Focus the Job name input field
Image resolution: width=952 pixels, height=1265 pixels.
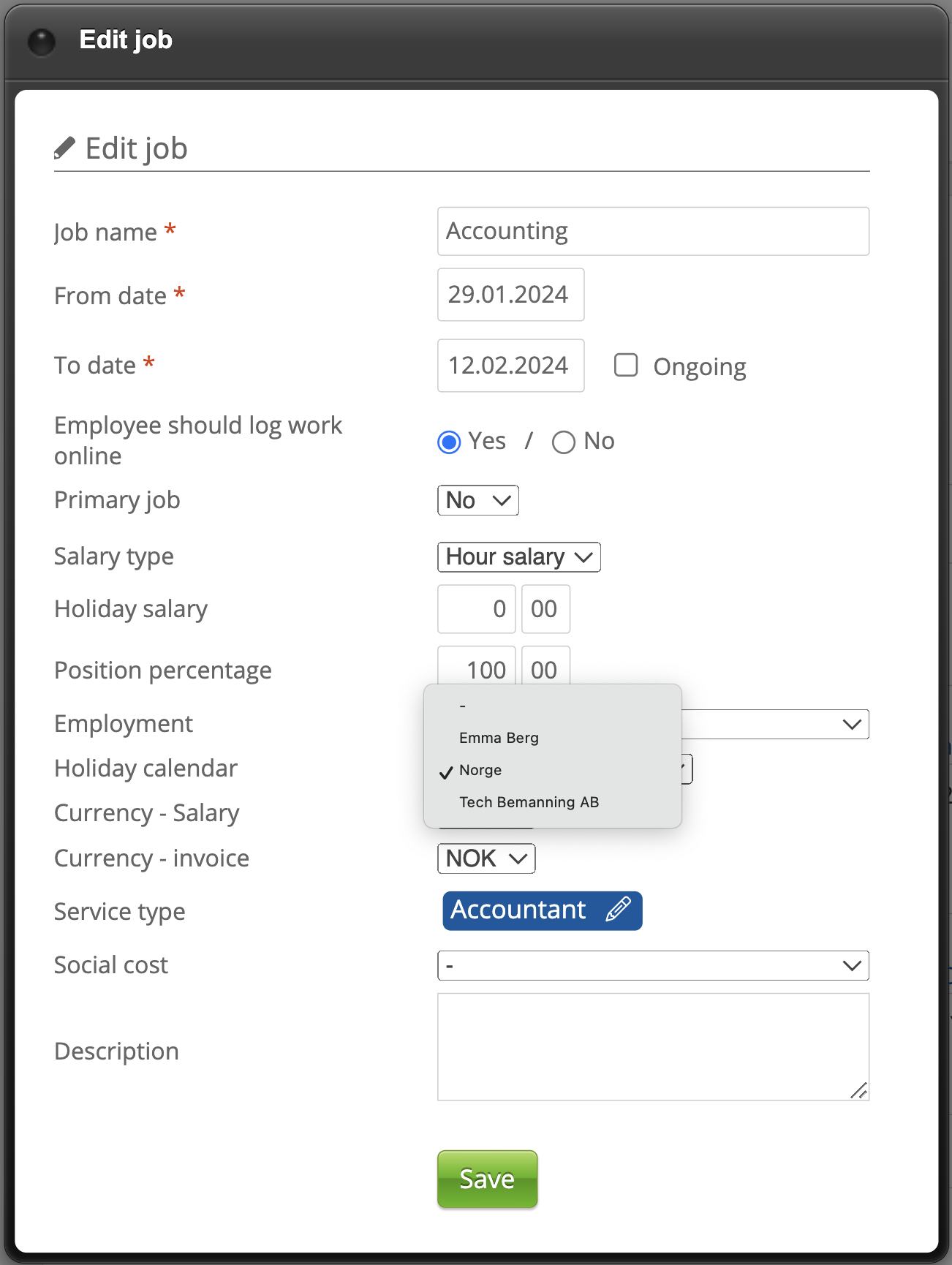point(652,232)
